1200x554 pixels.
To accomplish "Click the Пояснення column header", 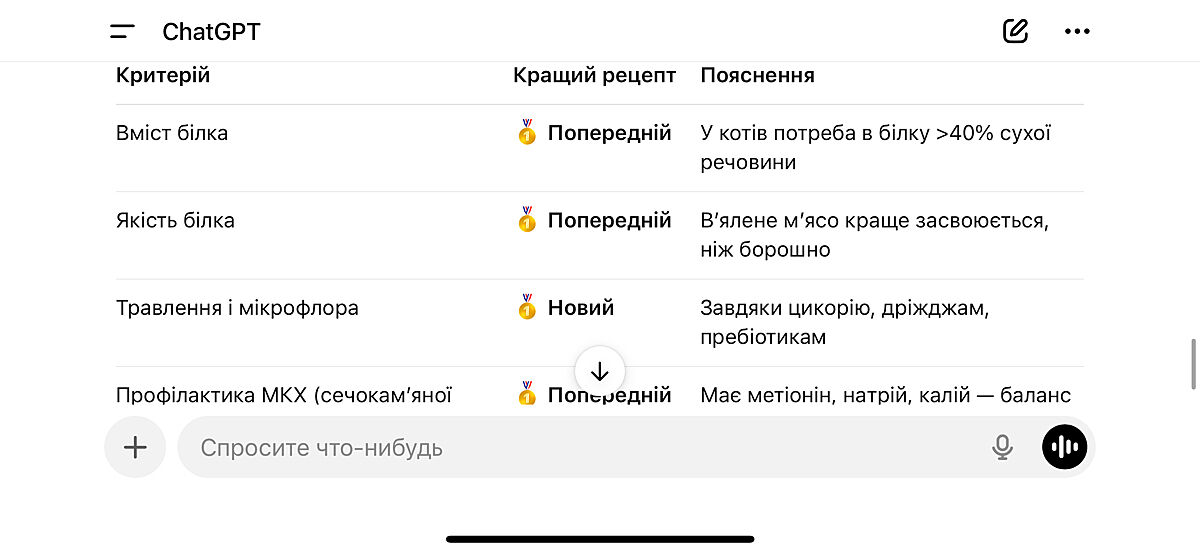I will [757, 75].
